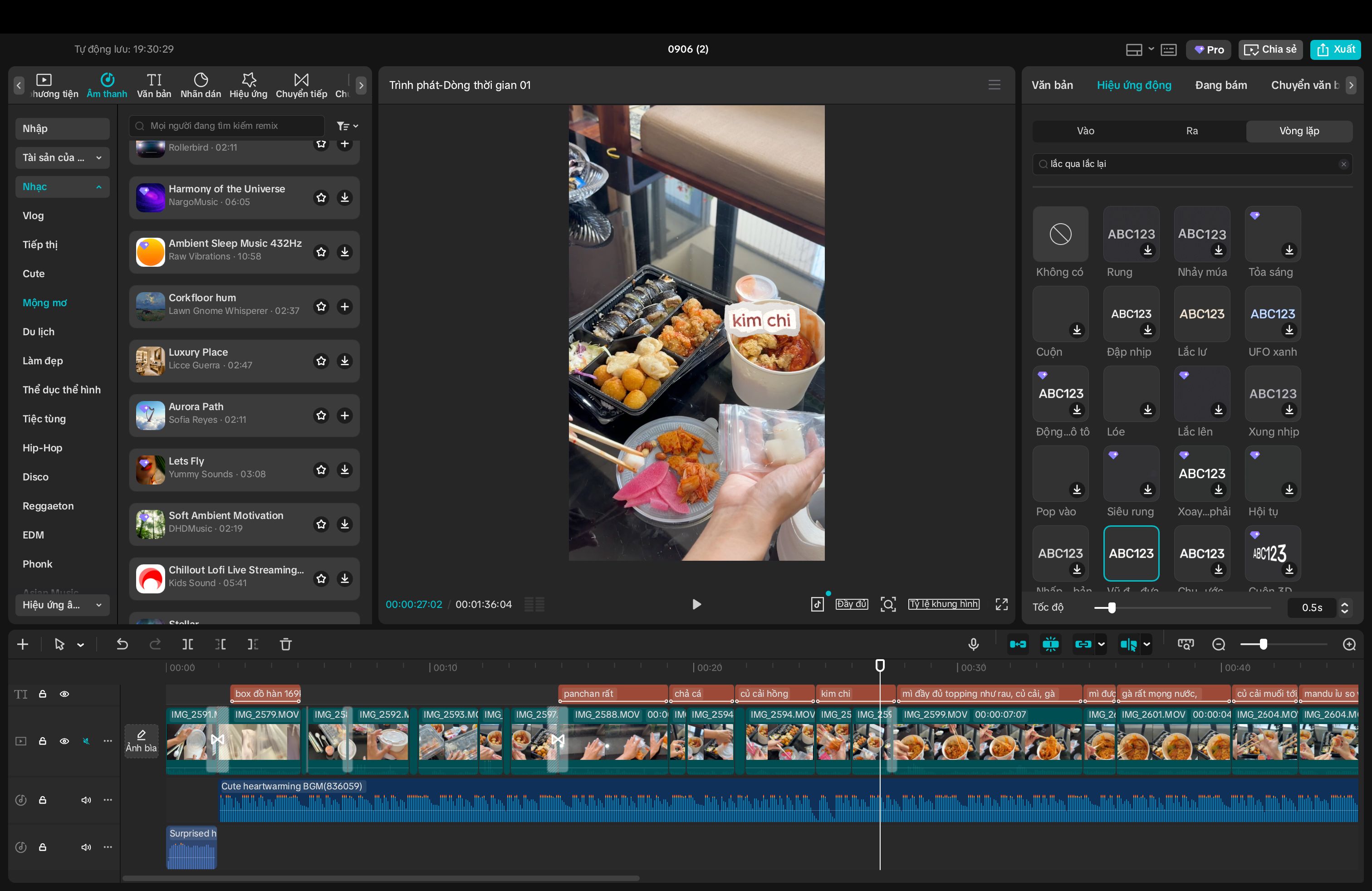Open the Transitions (Chuyển tiếp) panel
1372x891 pixels.
point(302,85)
